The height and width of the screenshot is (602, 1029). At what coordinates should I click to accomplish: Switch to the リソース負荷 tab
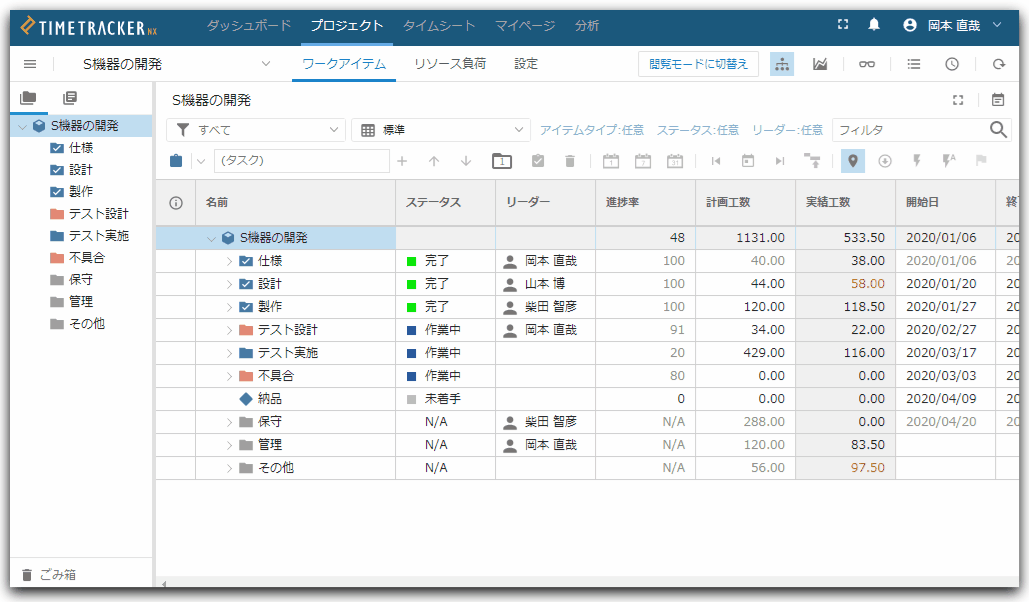450,64
